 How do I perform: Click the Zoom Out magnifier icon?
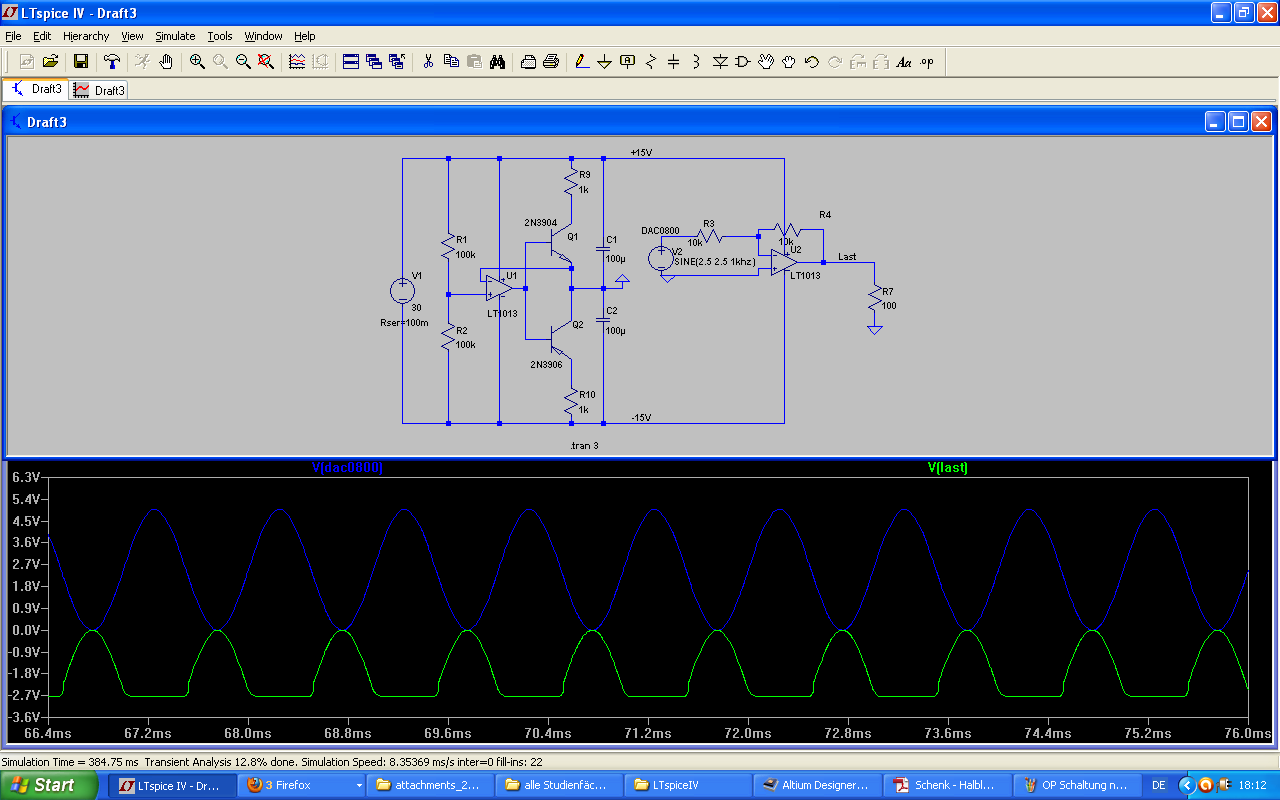click(243, 62)
